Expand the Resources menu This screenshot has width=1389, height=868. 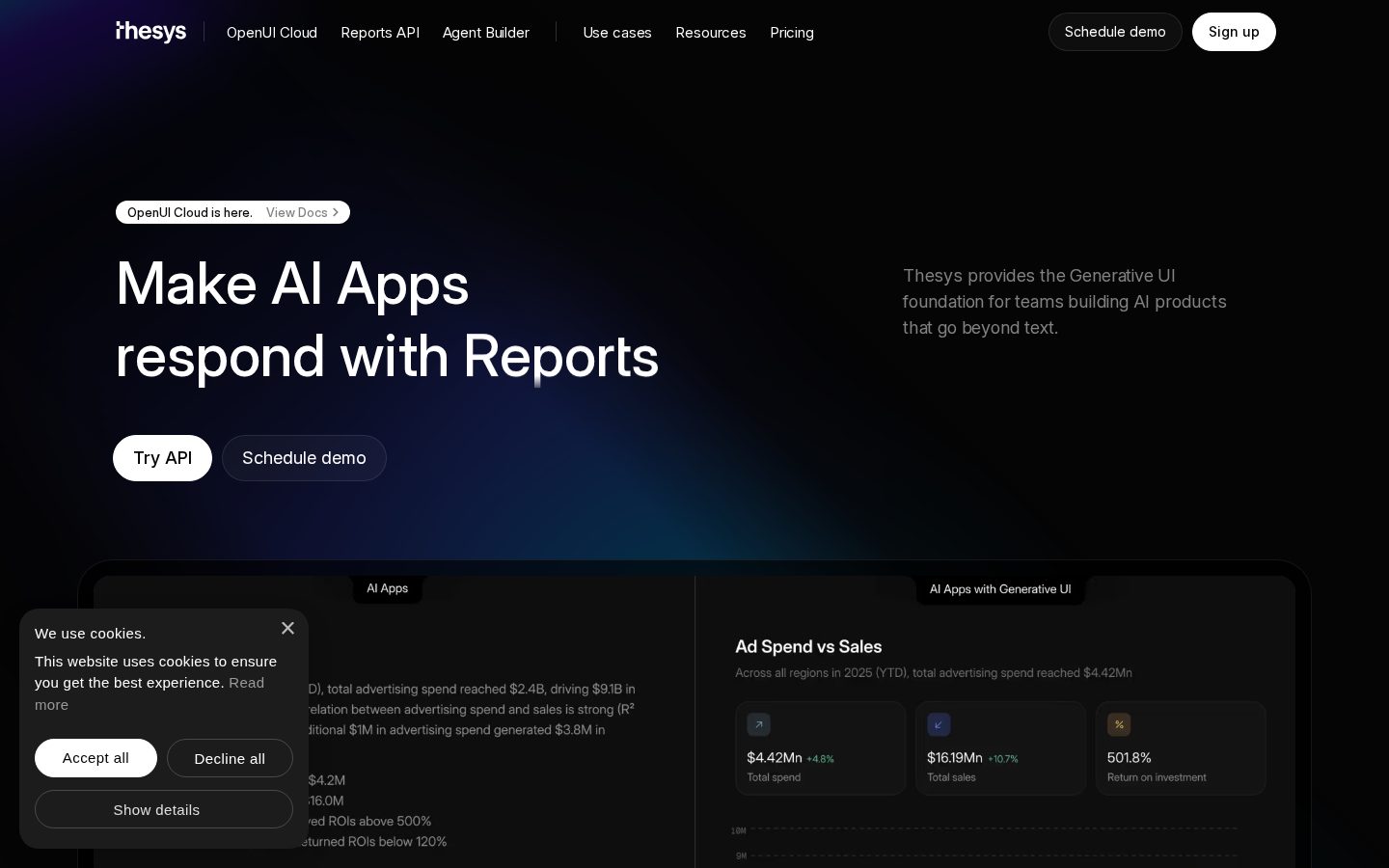coord(711,33)
